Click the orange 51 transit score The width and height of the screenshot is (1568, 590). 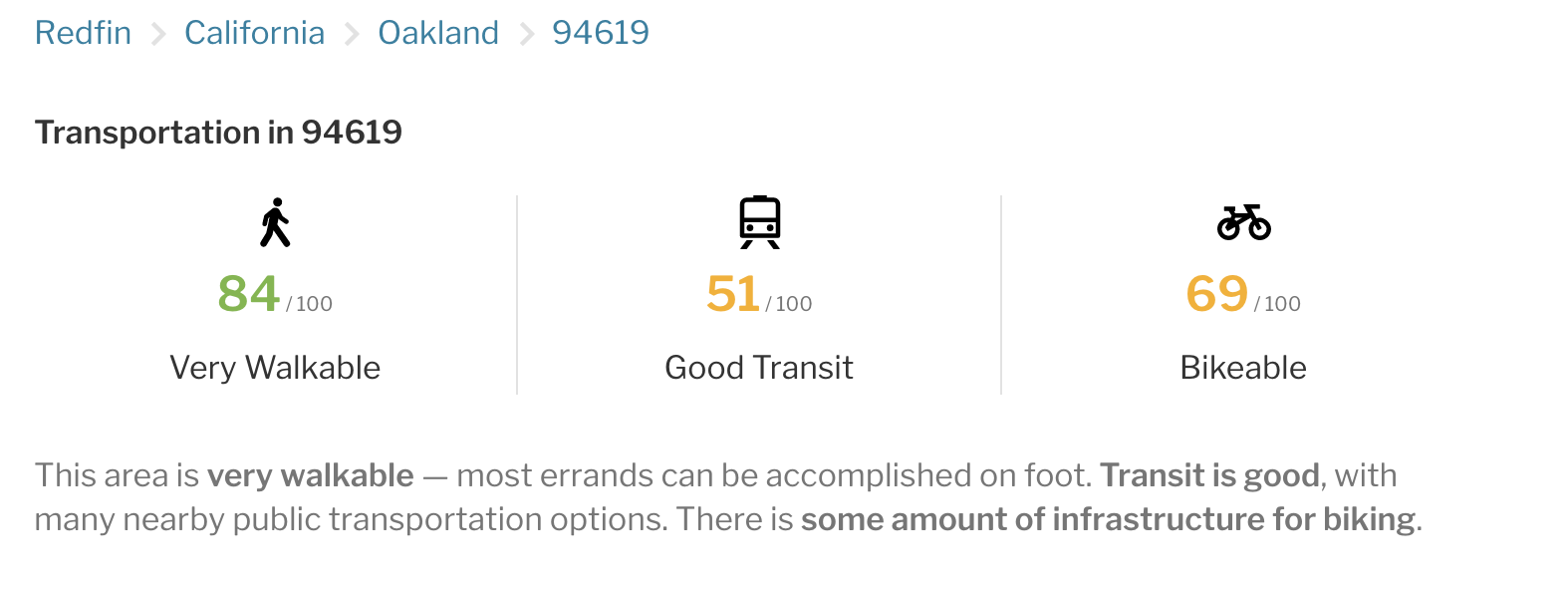[733, 294]
